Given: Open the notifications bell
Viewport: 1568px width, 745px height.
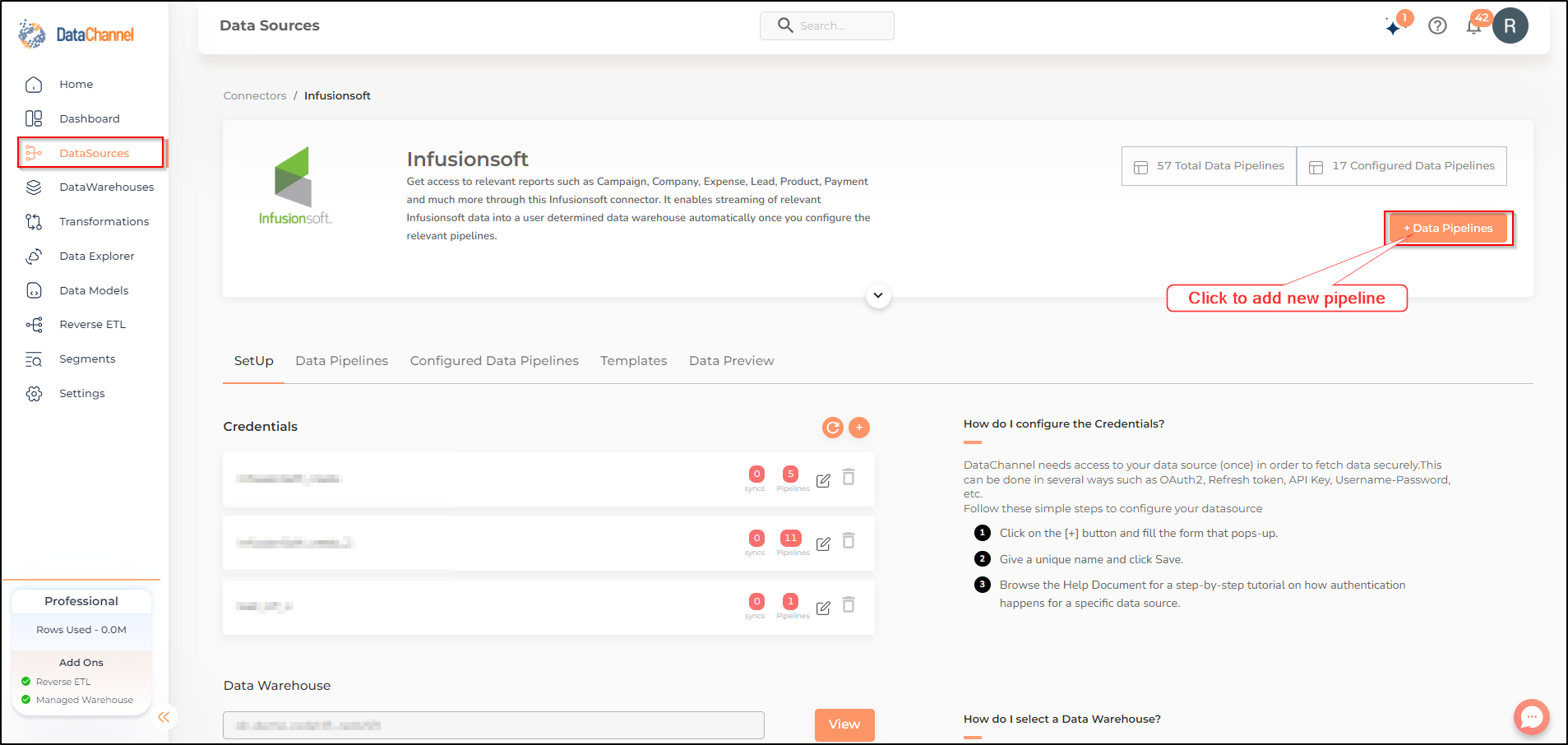Looking at the screenshot, I should pyautogui.click(x=1474, y=26).
